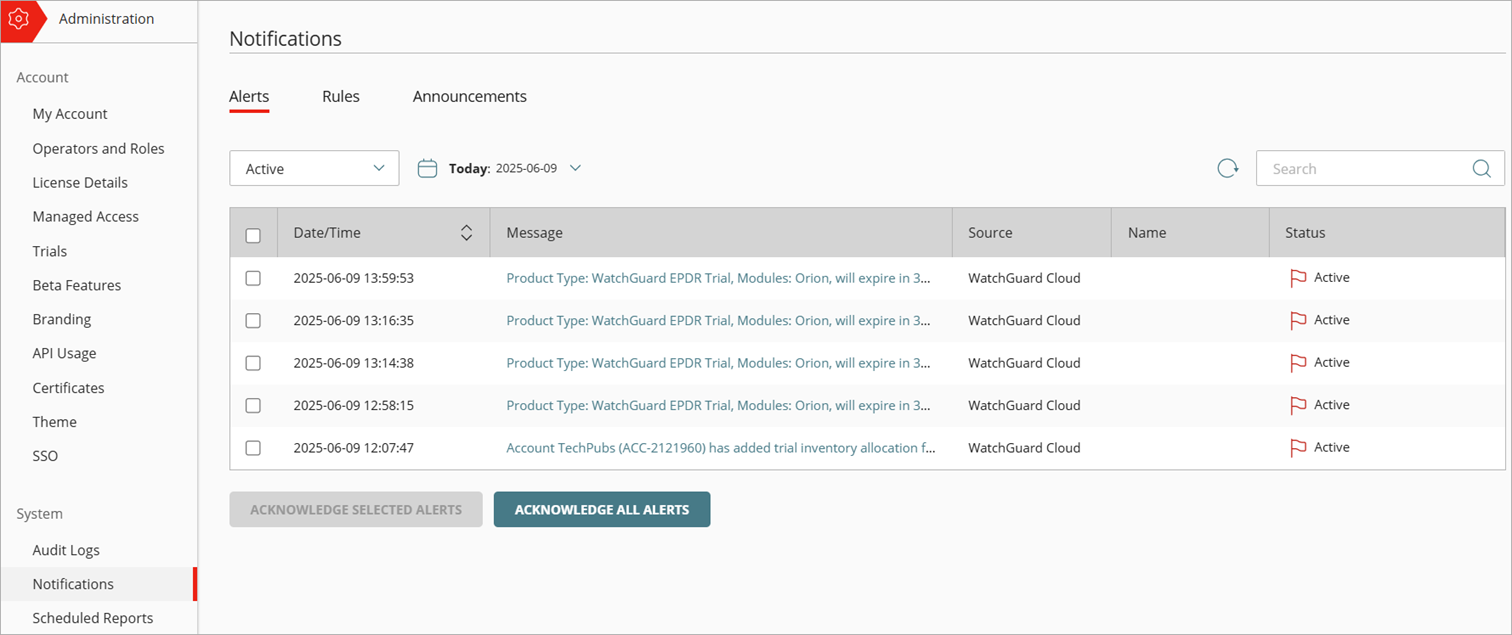Select the checkbox for the 12:58:15 alert
1512x635 pixels.
[253, 406]
